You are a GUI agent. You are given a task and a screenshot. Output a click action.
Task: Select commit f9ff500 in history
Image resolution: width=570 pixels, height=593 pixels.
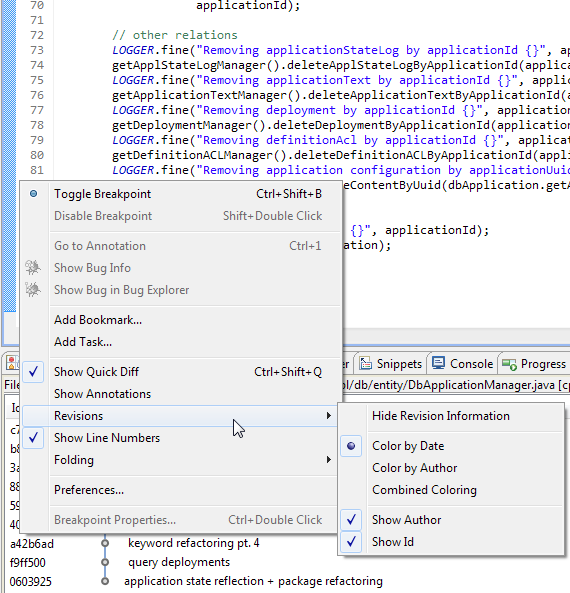click(x=28, y=563)
